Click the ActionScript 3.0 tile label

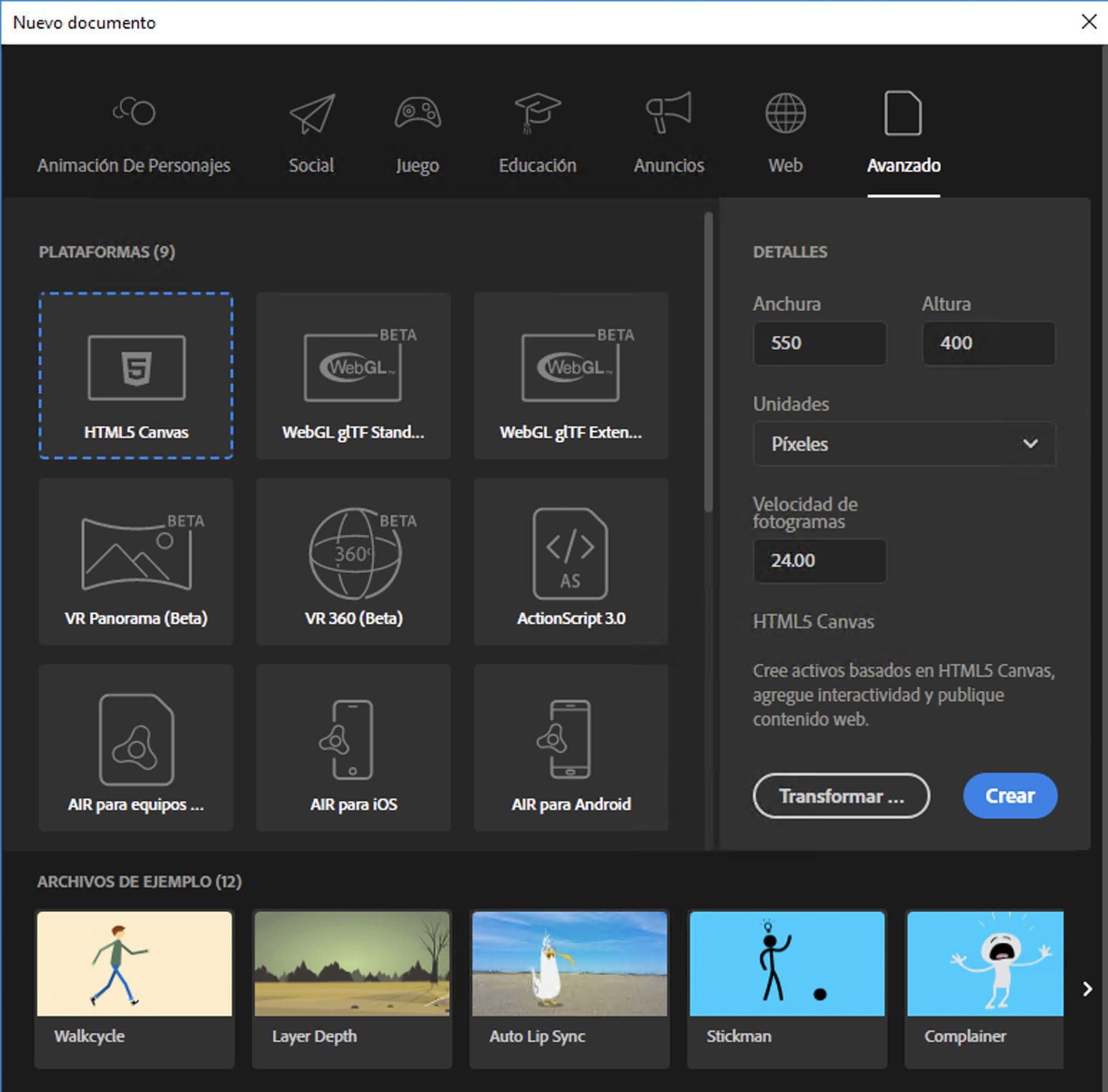coord(571,619)
